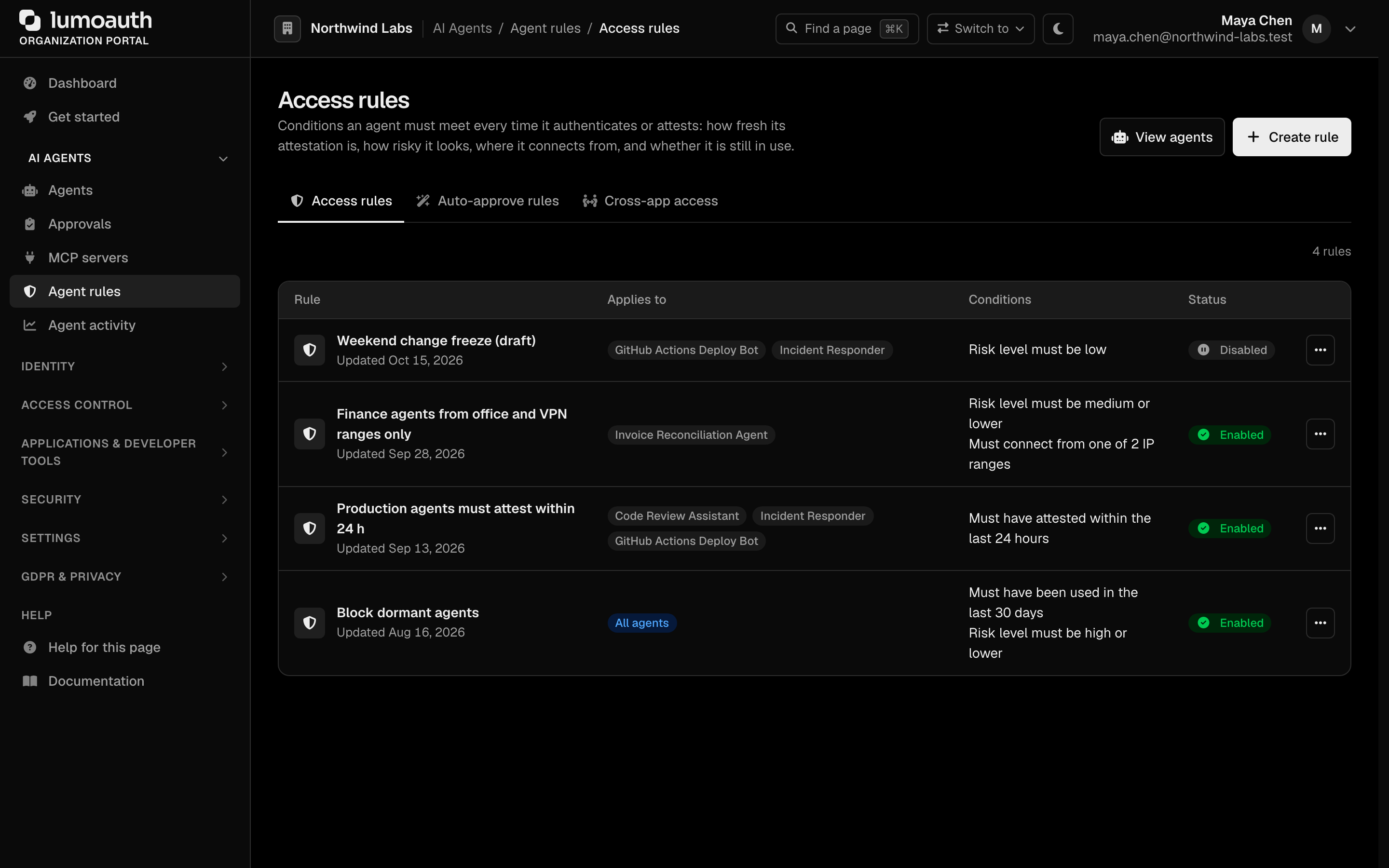Image resolution: width=1389 pixels, height=868 pixels.
Task: Open more actions for Weekend change freeze rule
Action: [1320, 350]
